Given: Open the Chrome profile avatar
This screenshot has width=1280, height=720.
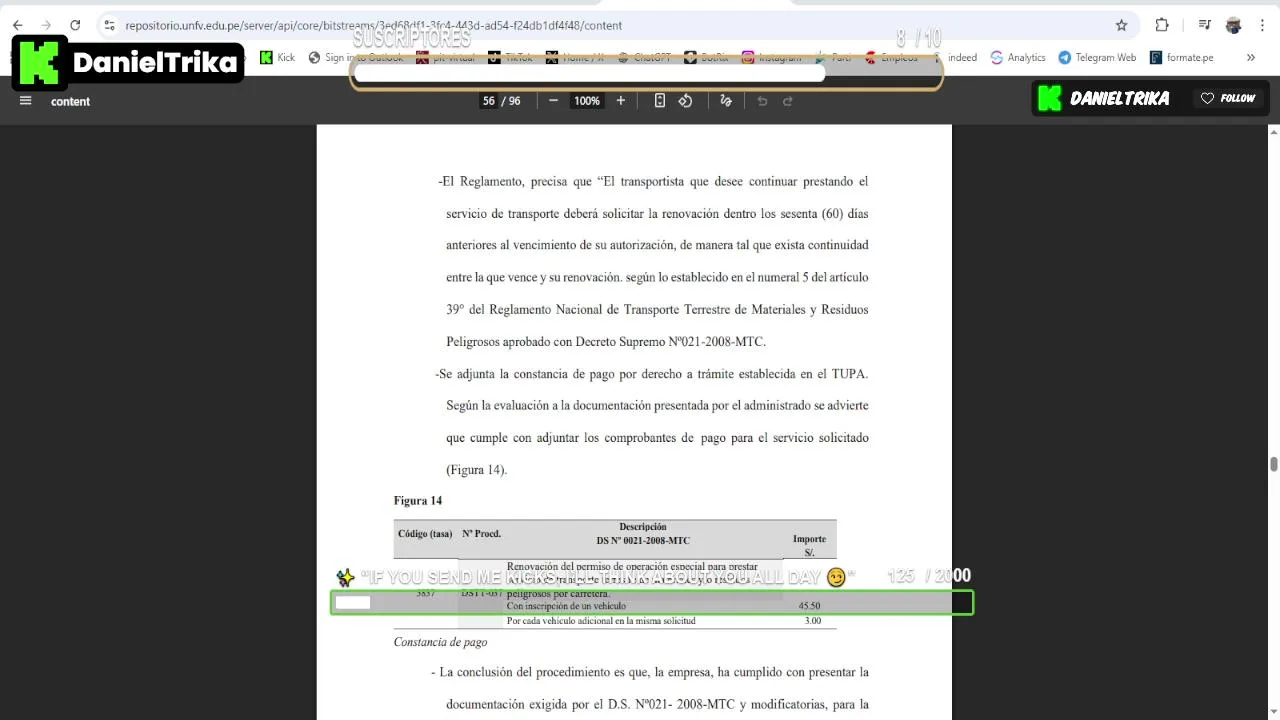Looking at the screenshot, I should [1233, 25].
